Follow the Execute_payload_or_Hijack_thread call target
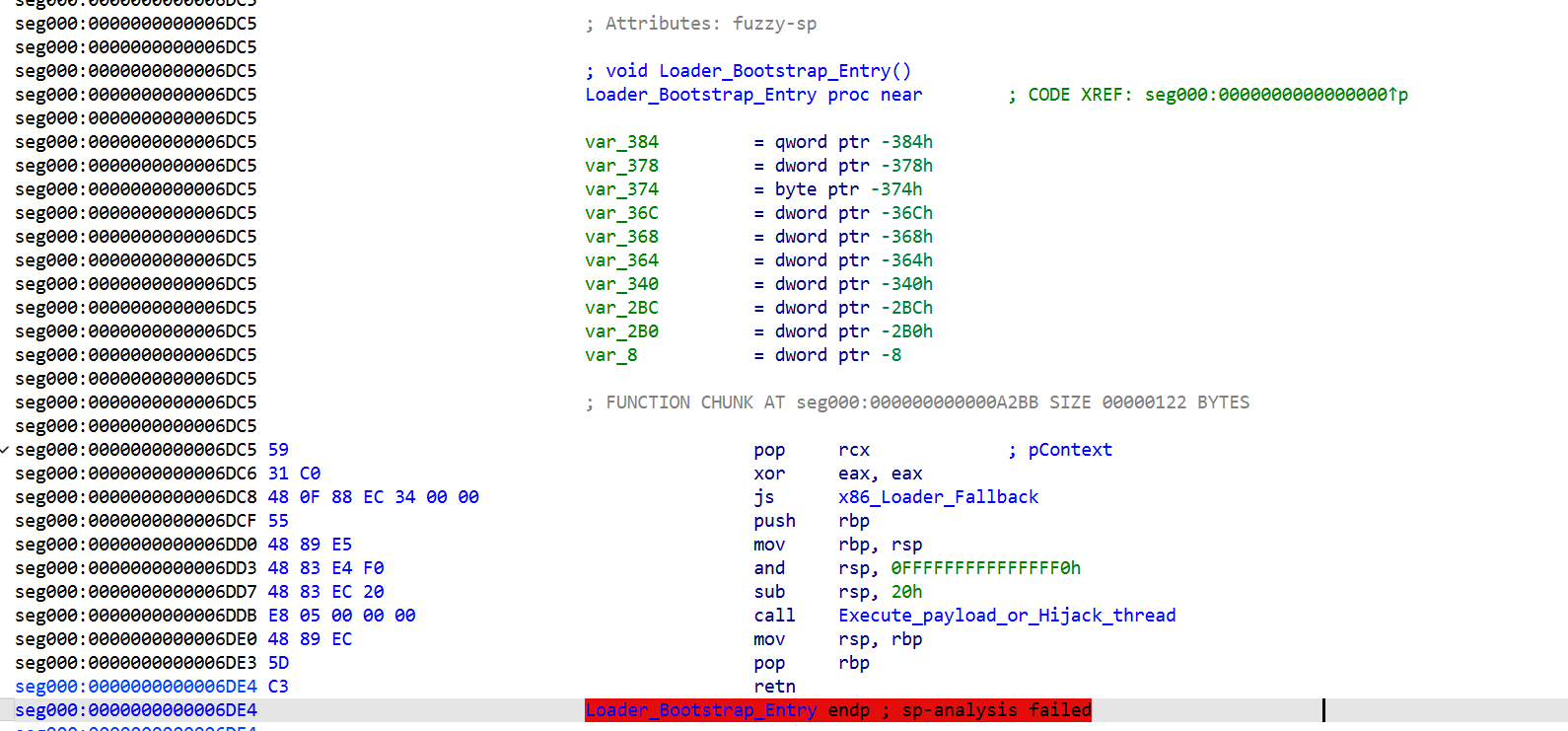The image size is (1568, 731). (x=1006, y=616)
